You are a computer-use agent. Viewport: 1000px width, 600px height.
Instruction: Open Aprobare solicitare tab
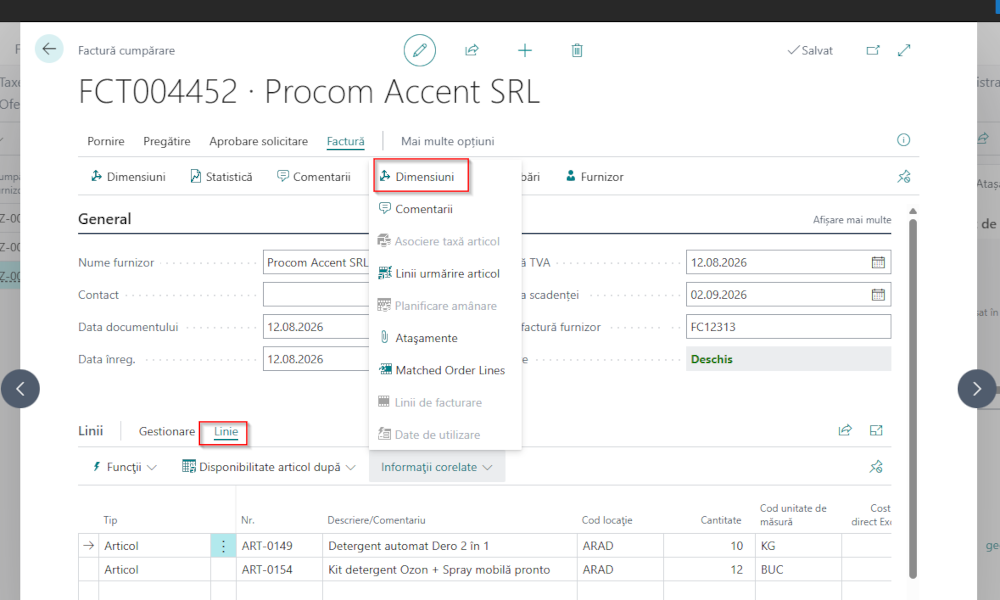258,141
